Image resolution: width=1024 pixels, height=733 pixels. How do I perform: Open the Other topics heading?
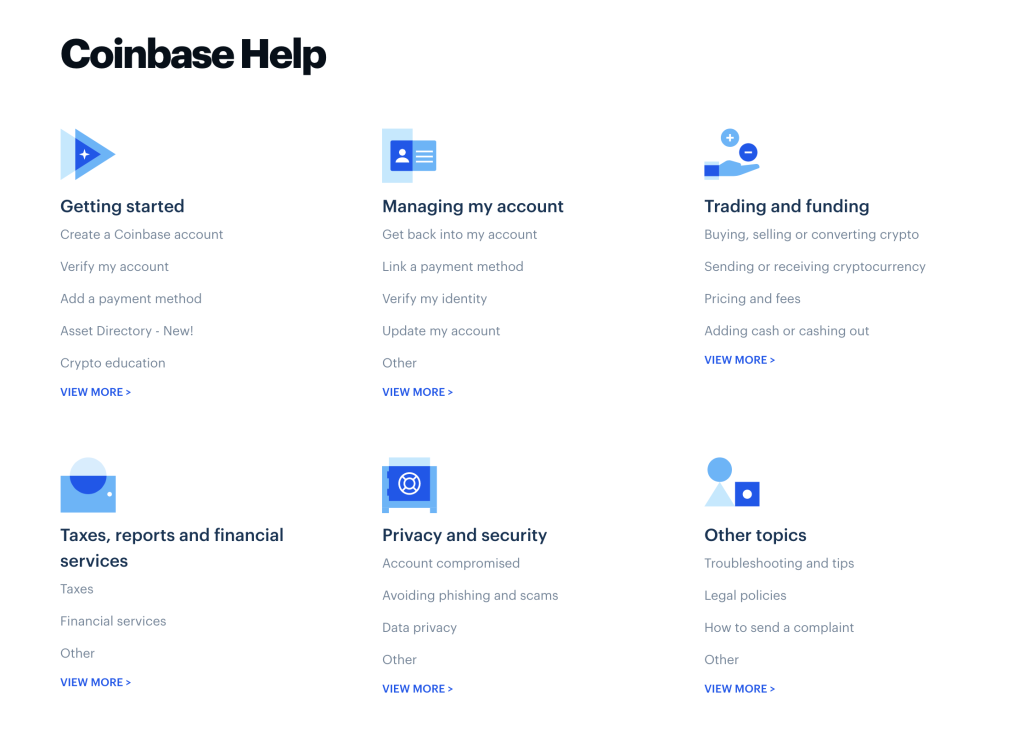pos(755,535)
